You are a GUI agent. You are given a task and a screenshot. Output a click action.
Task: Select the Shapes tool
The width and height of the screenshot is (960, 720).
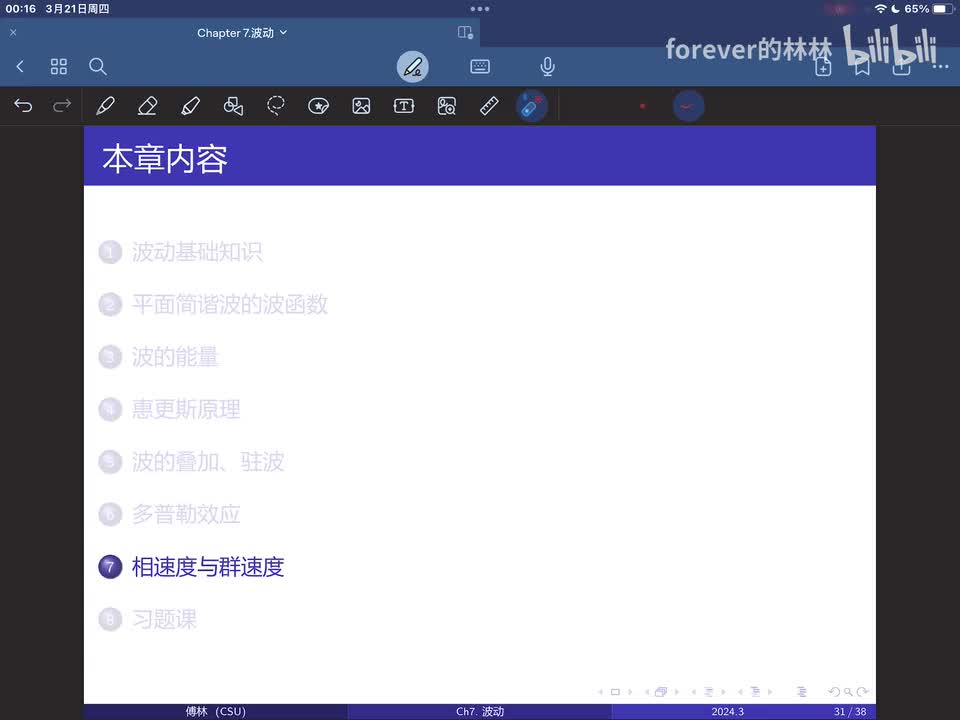click(233, 106)
